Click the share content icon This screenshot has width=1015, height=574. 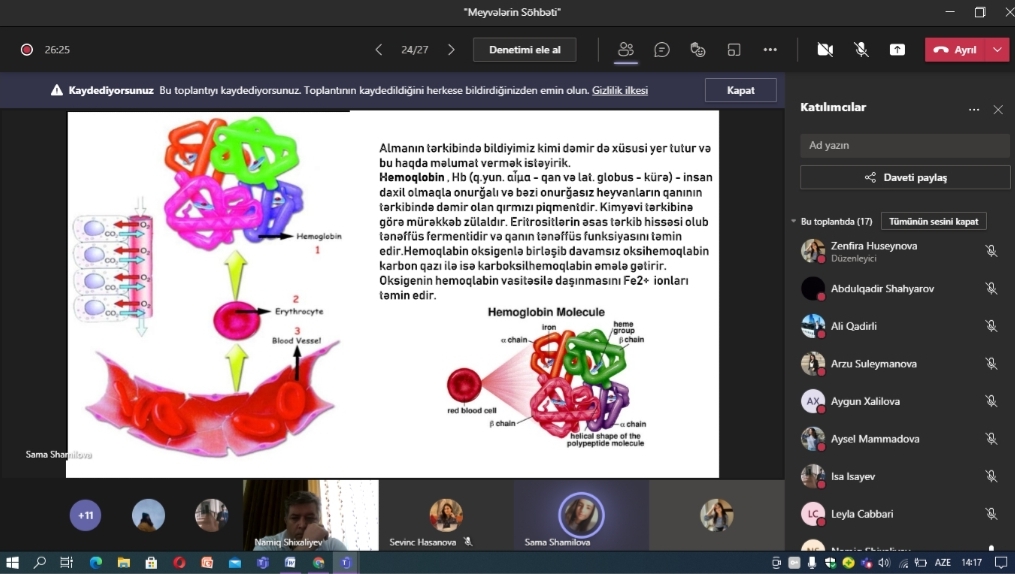click(897, 49)
